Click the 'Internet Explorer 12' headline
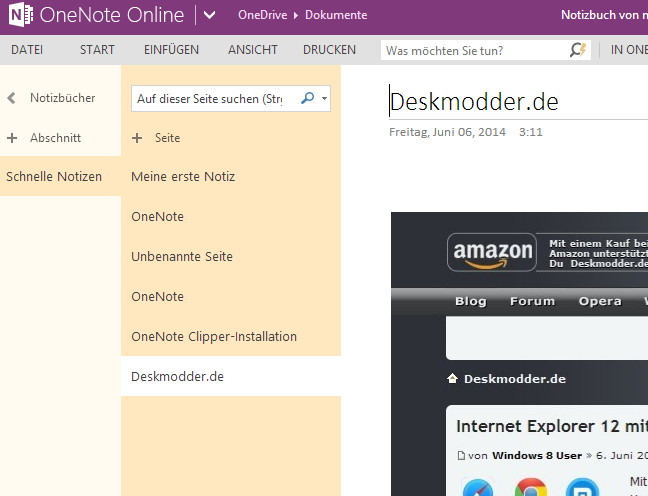This screenshot has width=648, height=496. (552, 426)
